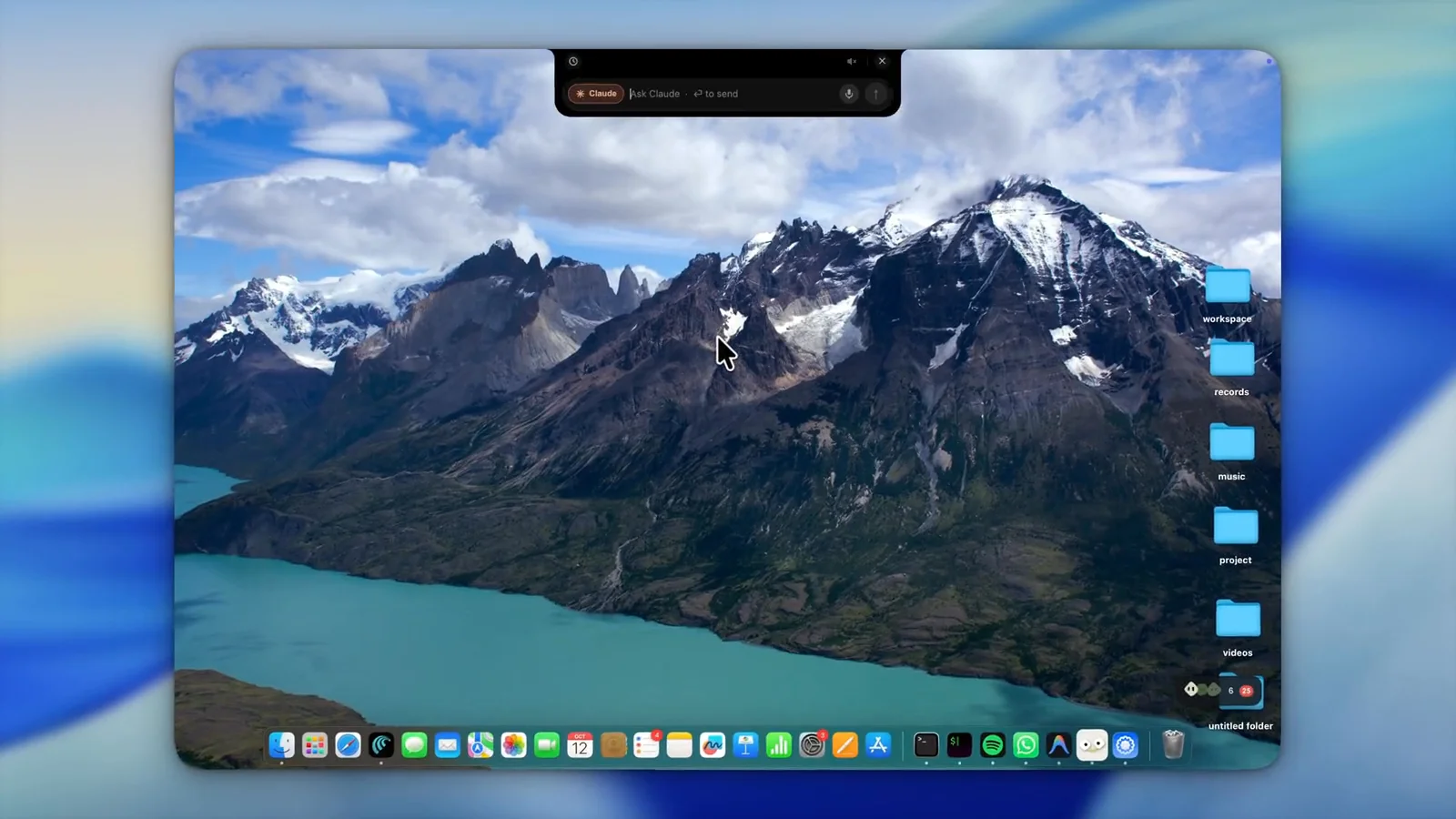Open Maps app in the dock
This screenshot has height=819, width=1456.
[480, 745]
